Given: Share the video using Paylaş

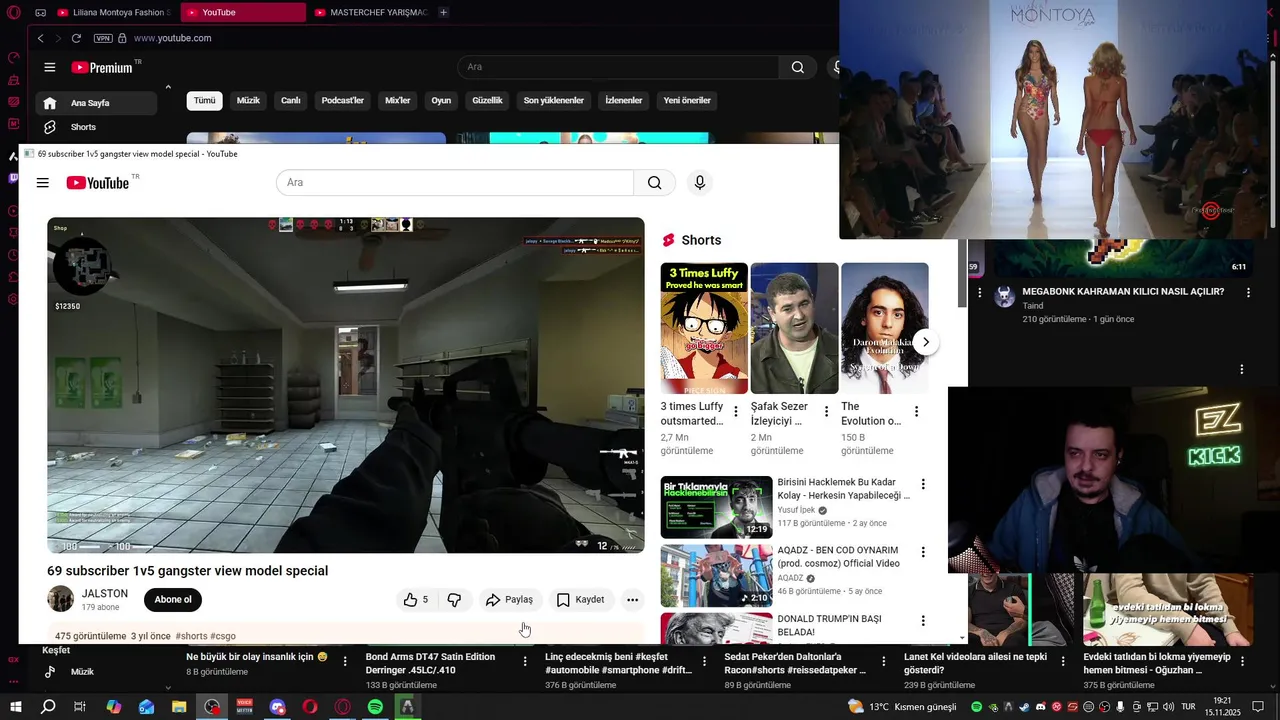Looking at the screenshot, I should (509, 600).
